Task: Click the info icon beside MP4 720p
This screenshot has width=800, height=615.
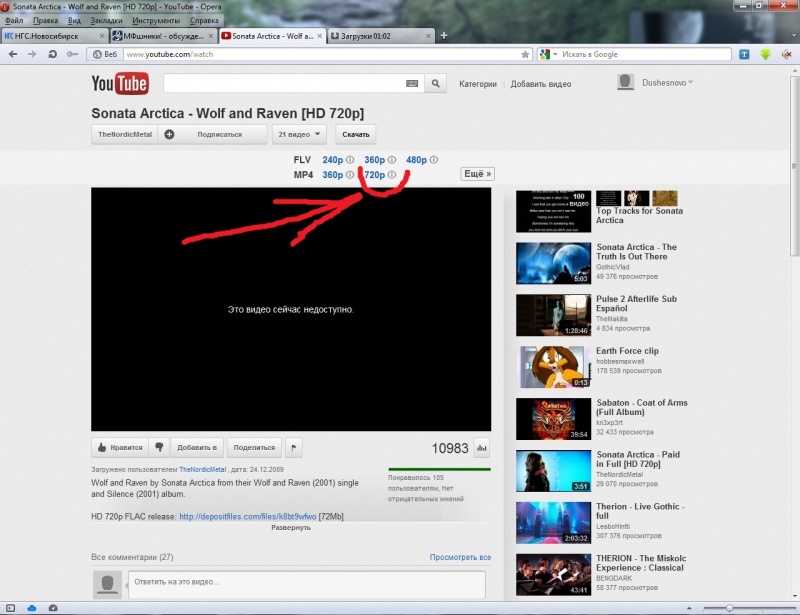Action: (x=392, y=175)
